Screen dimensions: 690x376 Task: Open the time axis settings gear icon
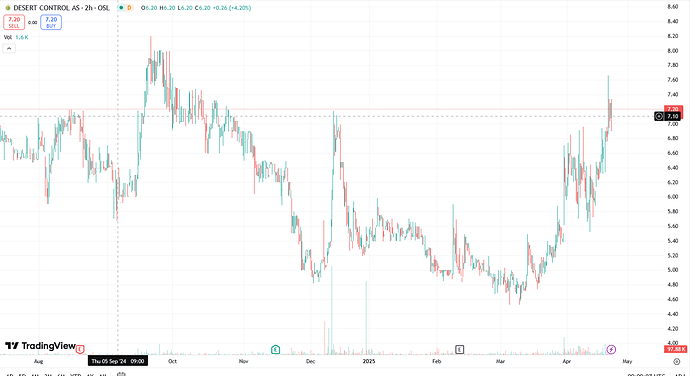(x=677, y=361)
